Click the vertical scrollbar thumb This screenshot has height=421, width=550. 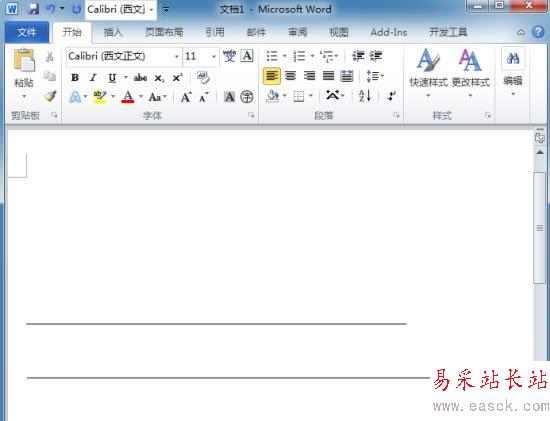539,228
